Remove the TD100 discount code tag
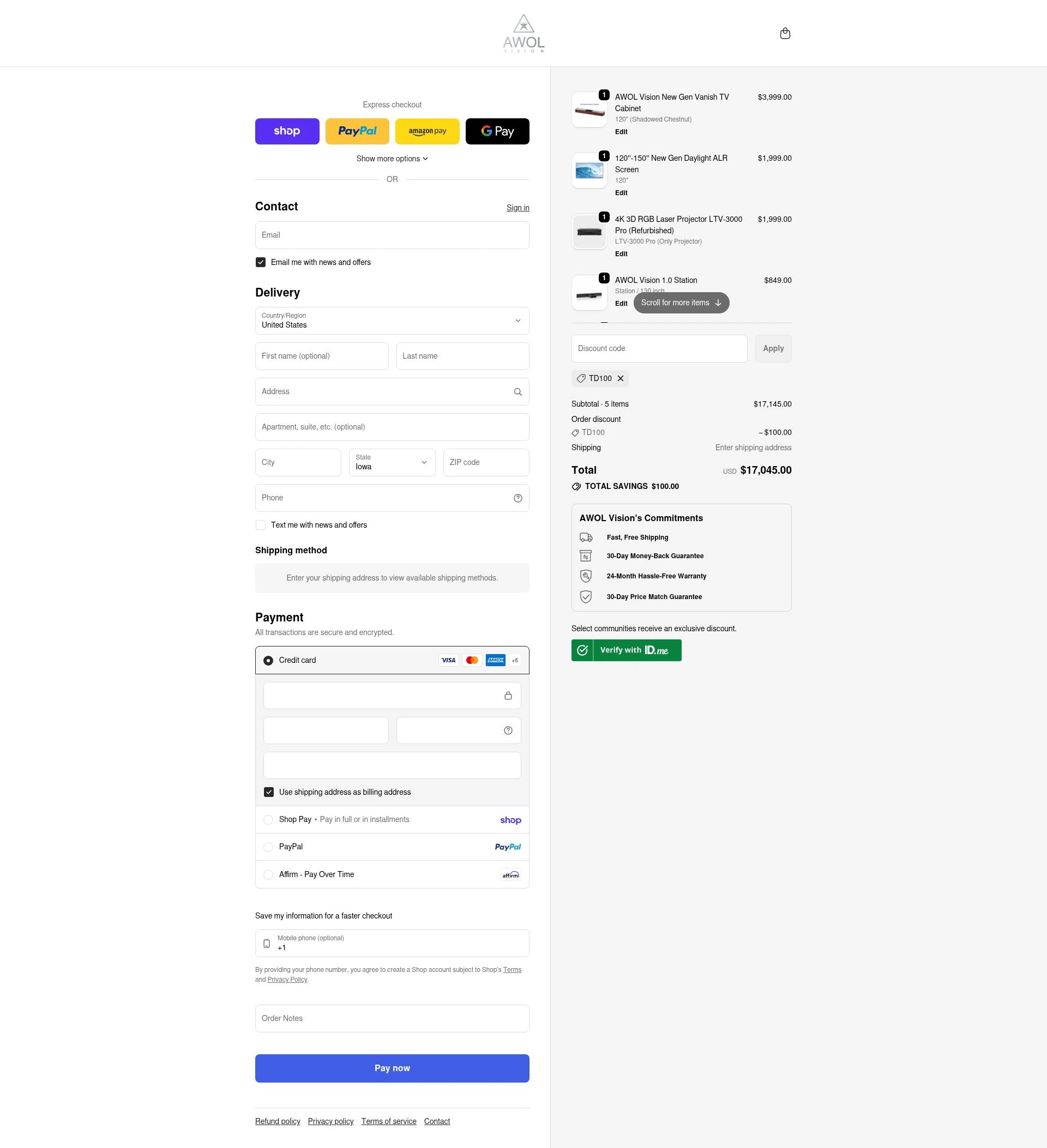The image size is (1047, 1148). 621,378
